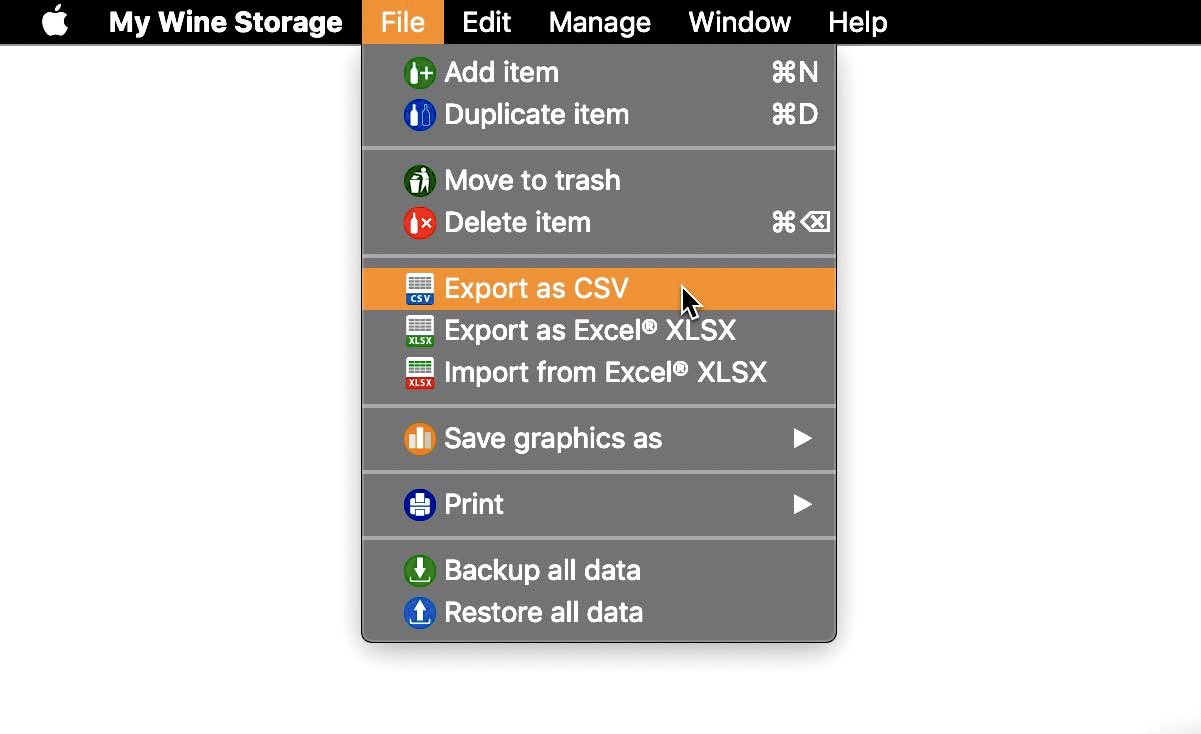Select Backup all data

[599, 571]
